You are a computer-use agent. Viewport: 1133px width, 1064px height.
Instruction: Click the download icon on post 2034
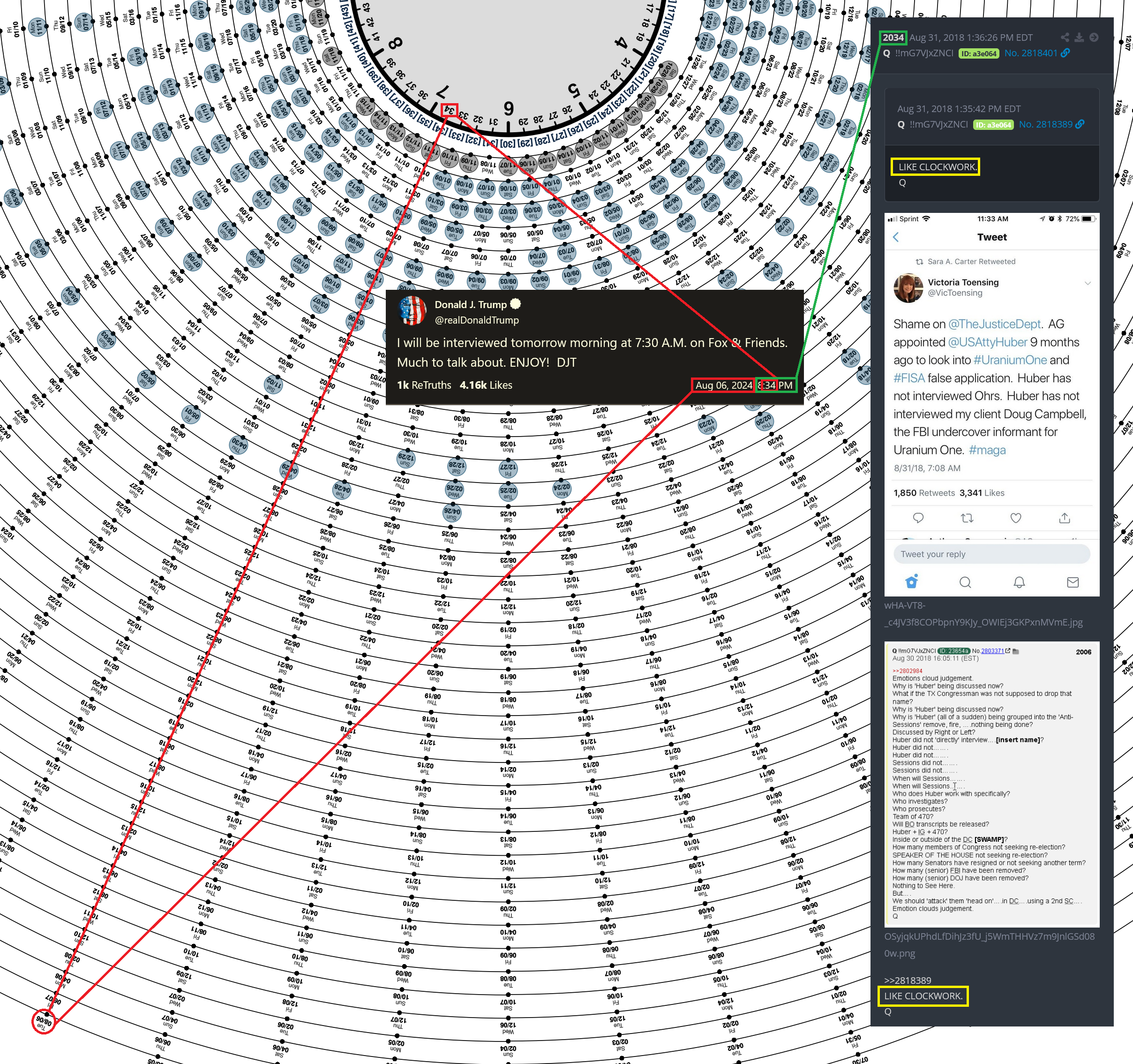point(1080,38)
